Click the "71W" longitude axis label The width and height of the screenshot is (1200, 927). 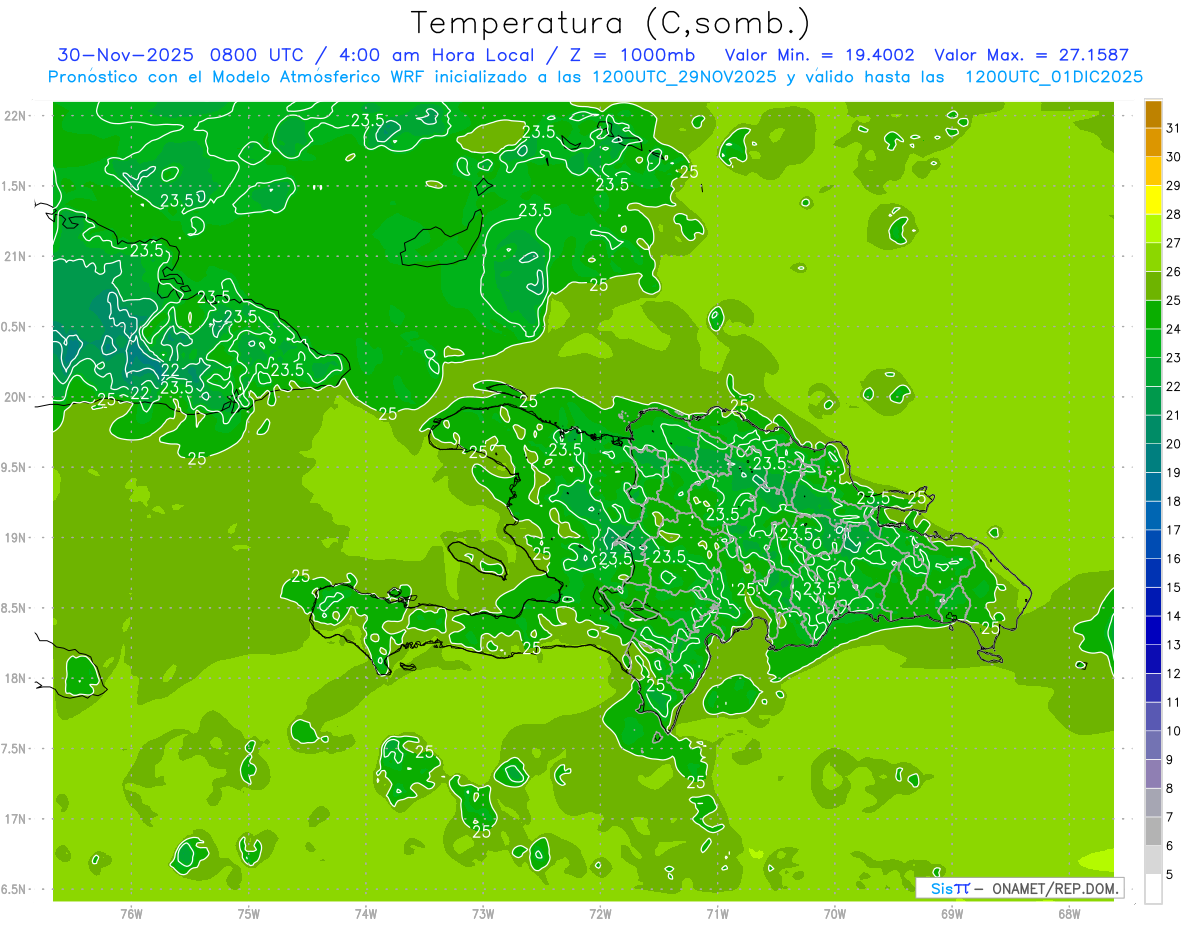[x=717, y=913]
